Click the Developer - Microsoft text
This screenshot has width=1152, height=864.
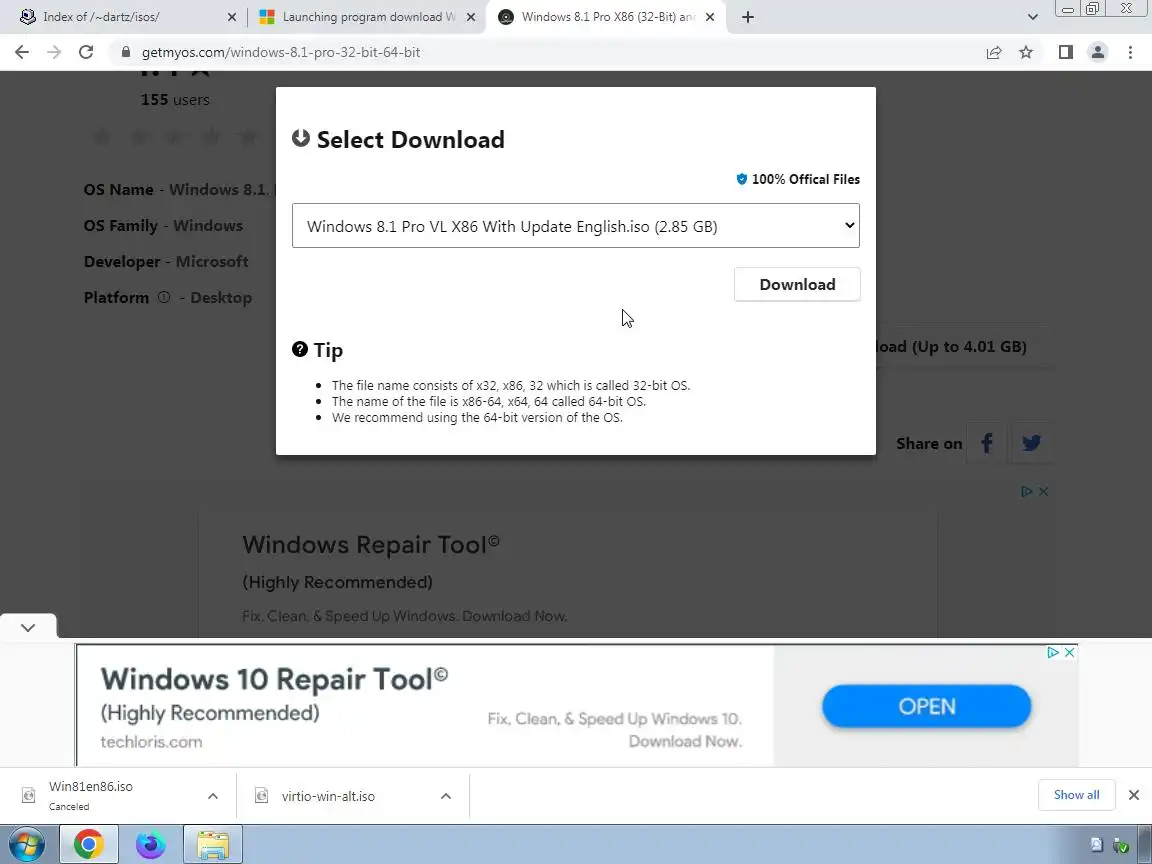tap(166, 262)
